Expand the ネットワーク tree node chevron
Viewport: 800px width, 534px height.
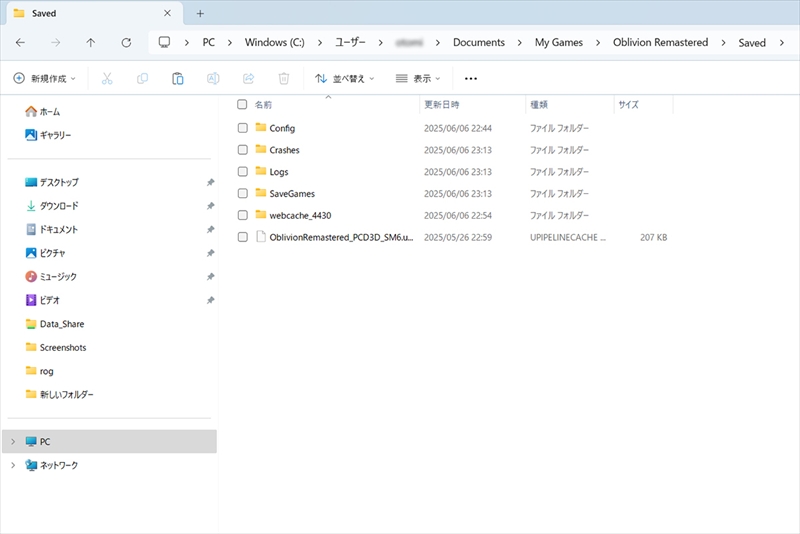13,465
